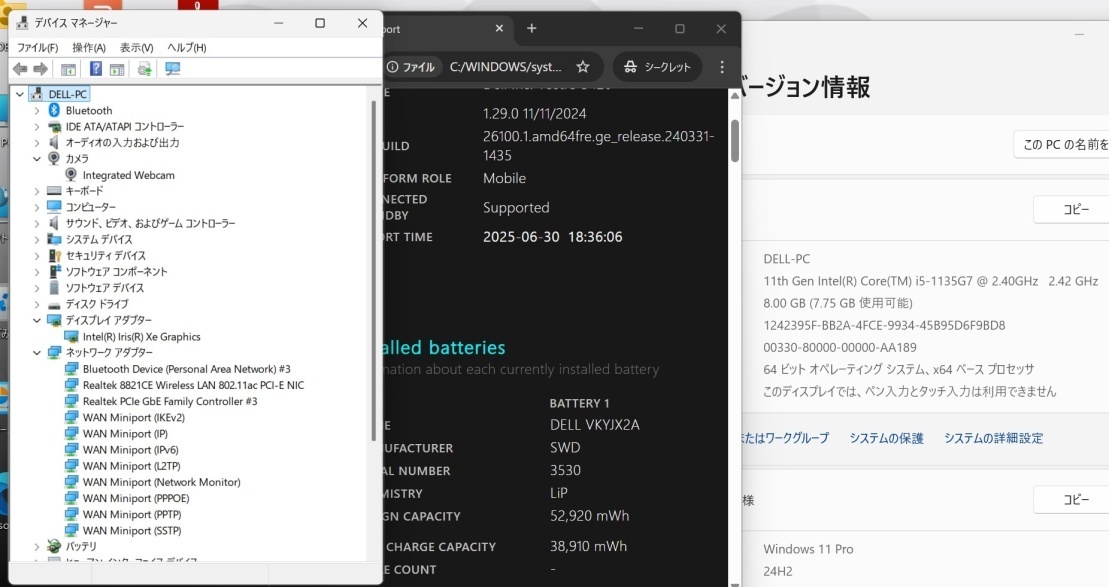Open the システムの詳細設定 link
This screenshot has height=587, width=1109.
pyautogui.click(x=993, y=438)
